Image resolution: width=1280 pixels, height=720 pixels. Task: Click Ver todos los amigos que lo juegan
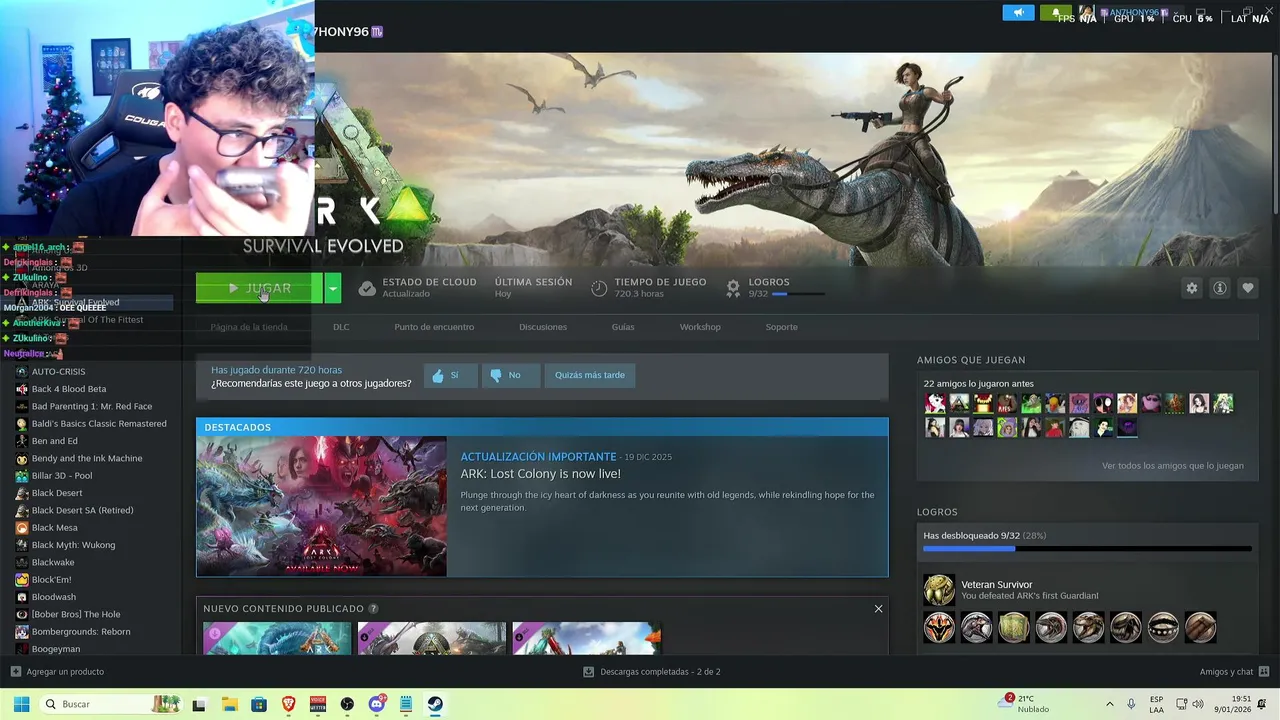(1173, 466)
